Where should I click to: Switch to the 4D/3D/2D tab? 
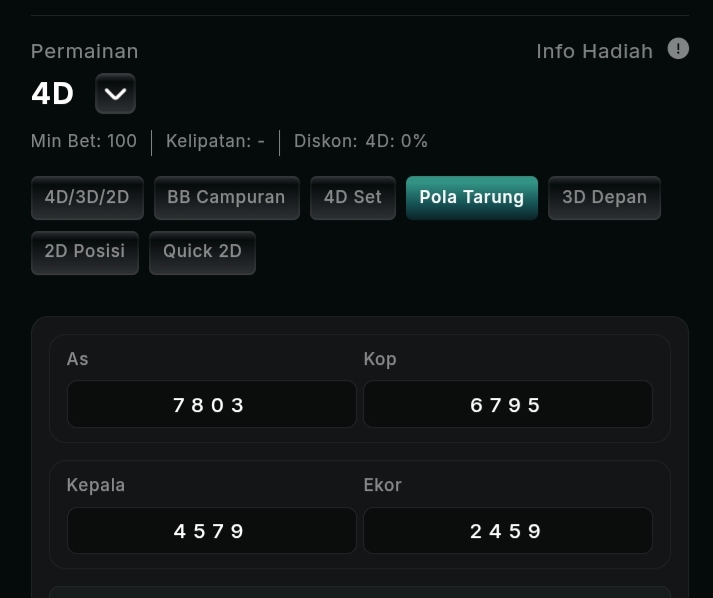click(x=87, y=197)
